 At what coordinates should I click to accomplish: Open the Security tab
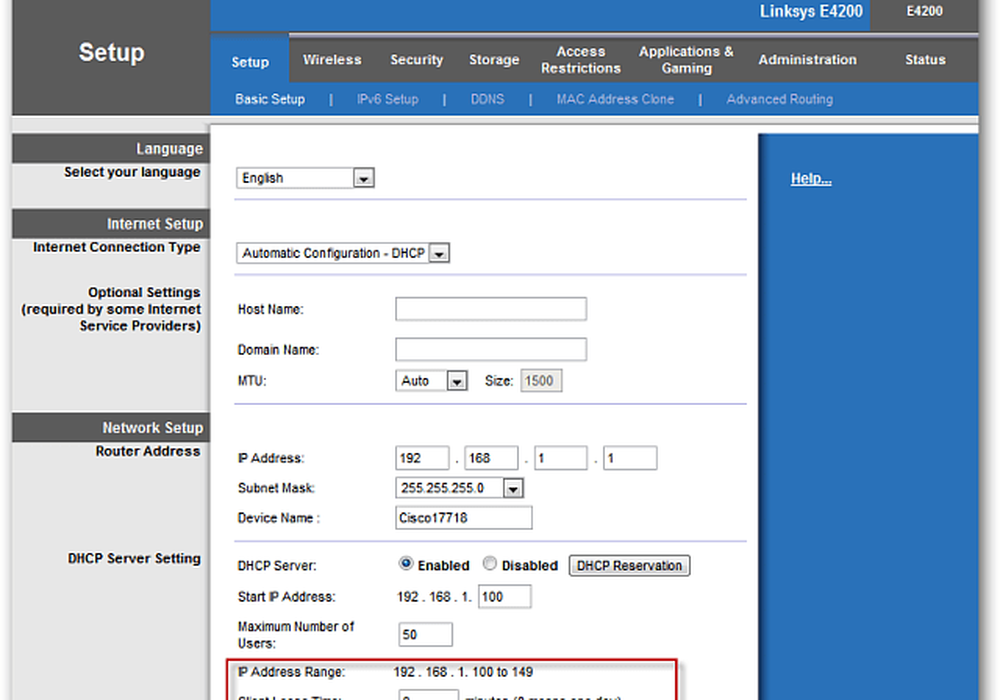[x=416, y=59]
